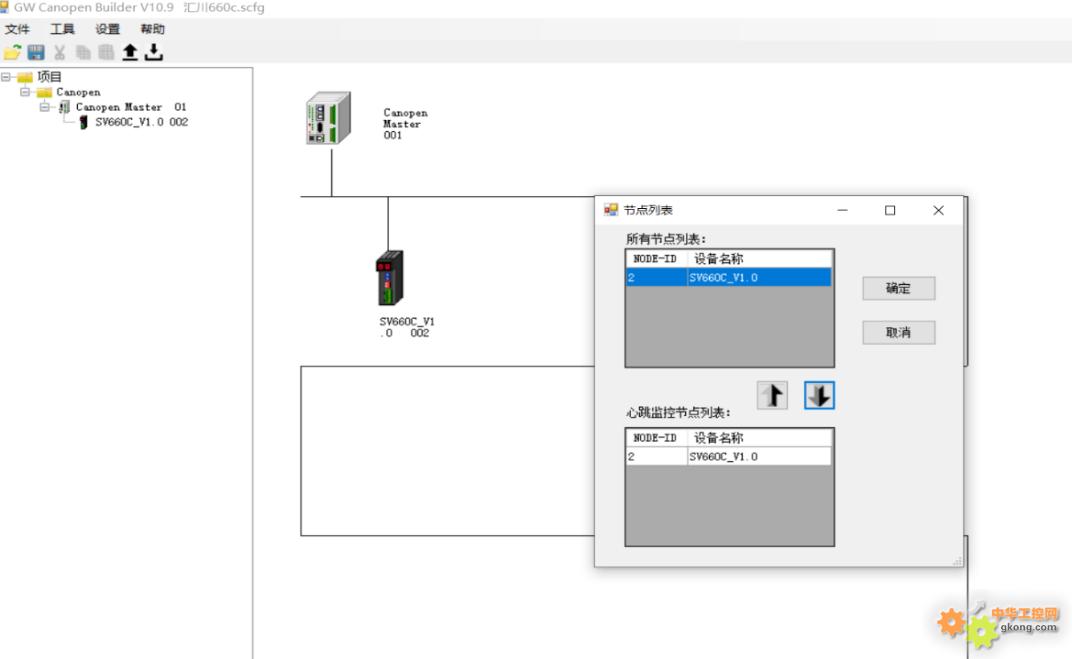
Task: Select the Canopen folder tree item
Action: click(78, 92)
